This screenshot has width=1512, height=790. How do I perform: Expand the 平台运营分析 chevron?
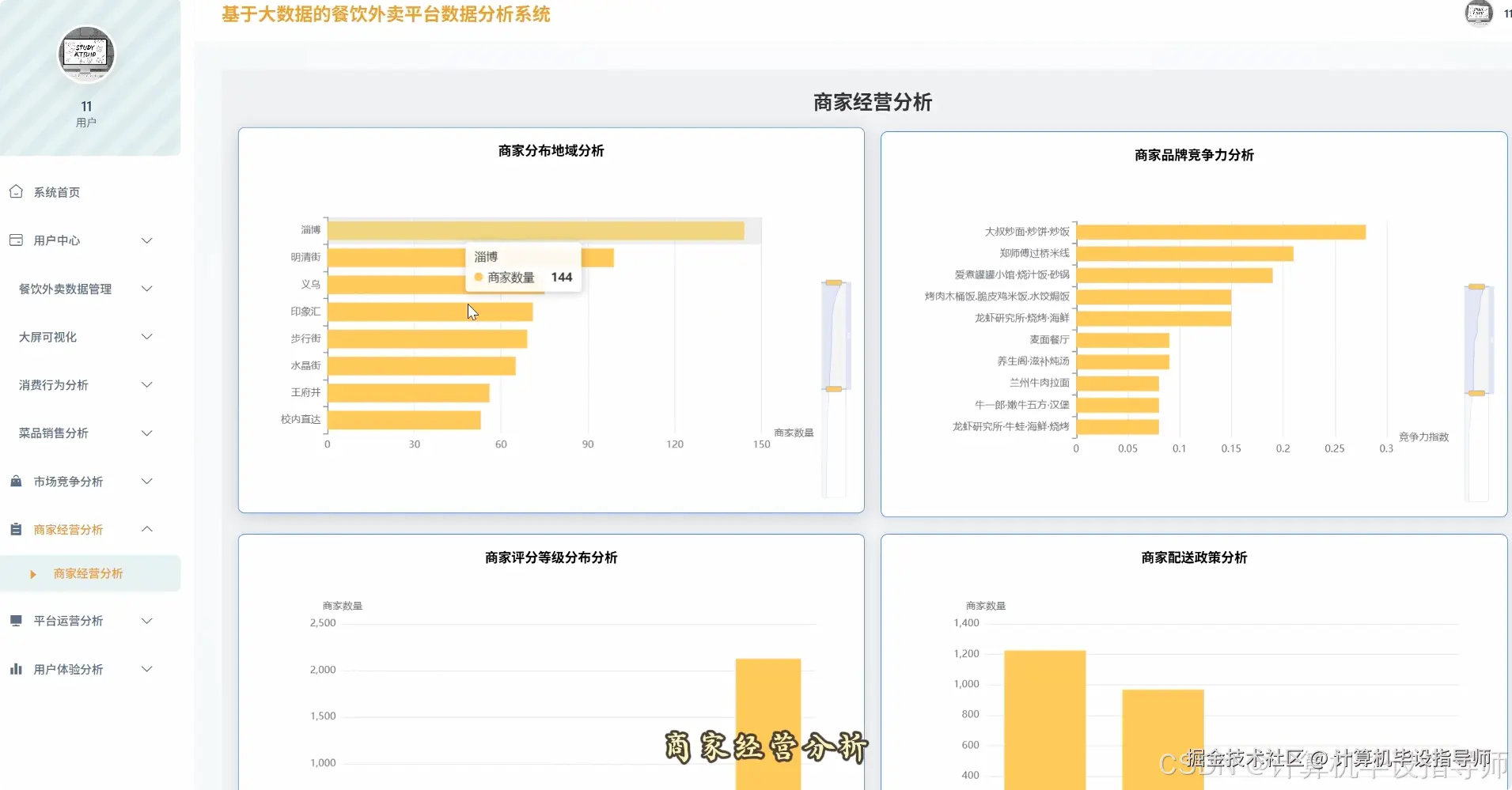pos(146,621)
